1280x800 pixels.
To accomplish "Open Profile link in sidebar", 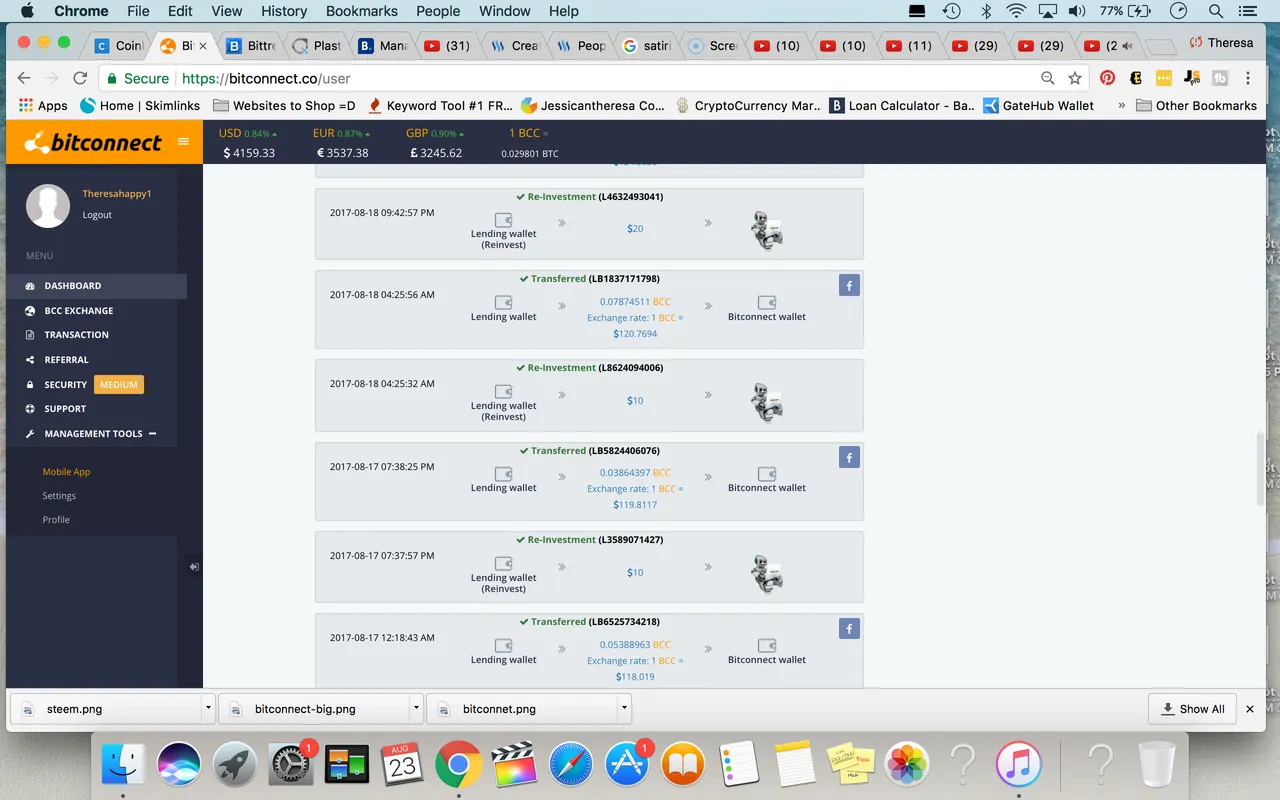I will coord(56,520).
